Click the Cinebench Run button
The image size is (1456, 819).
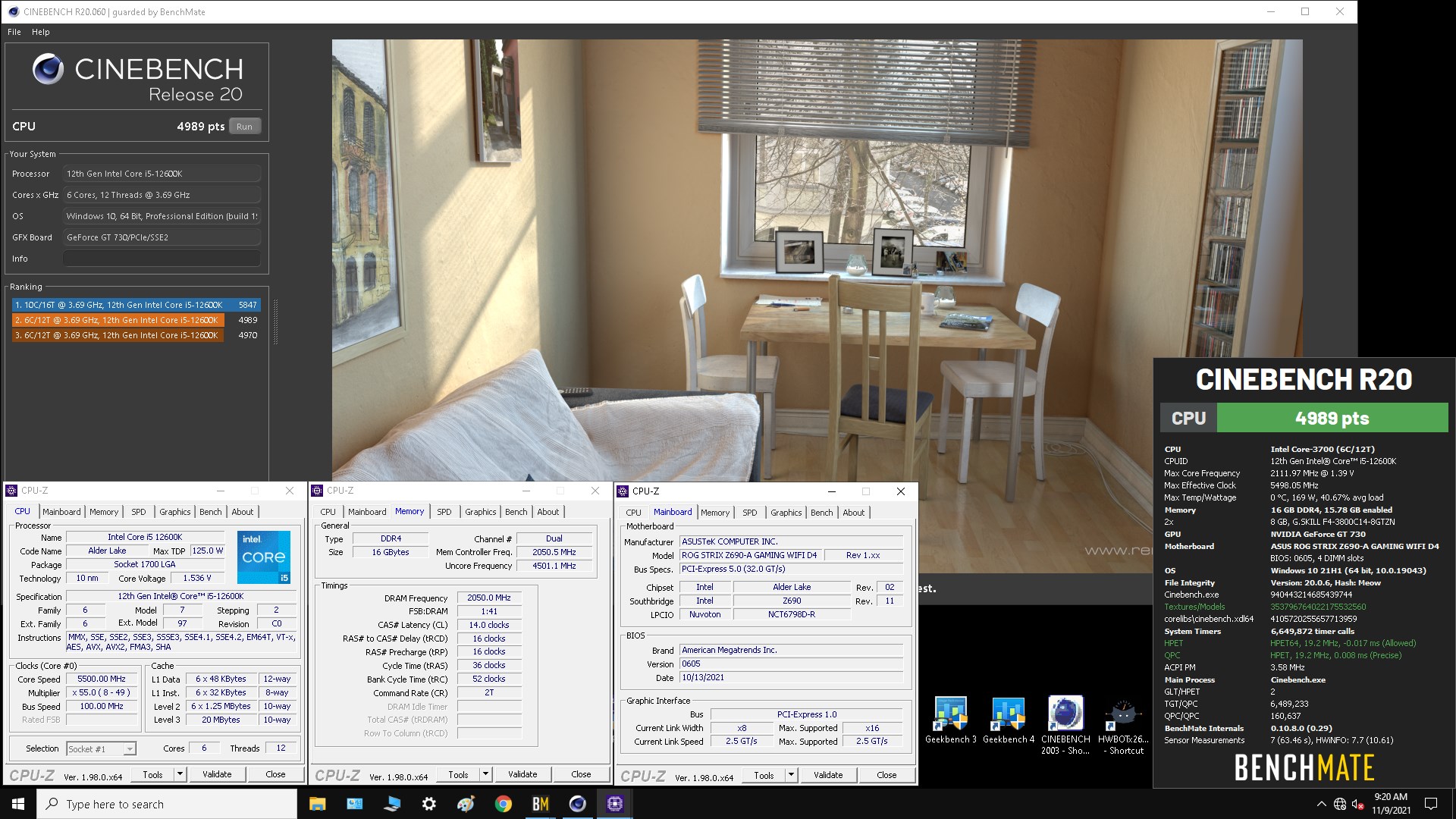pyautogui.click(x=244, y=127)
